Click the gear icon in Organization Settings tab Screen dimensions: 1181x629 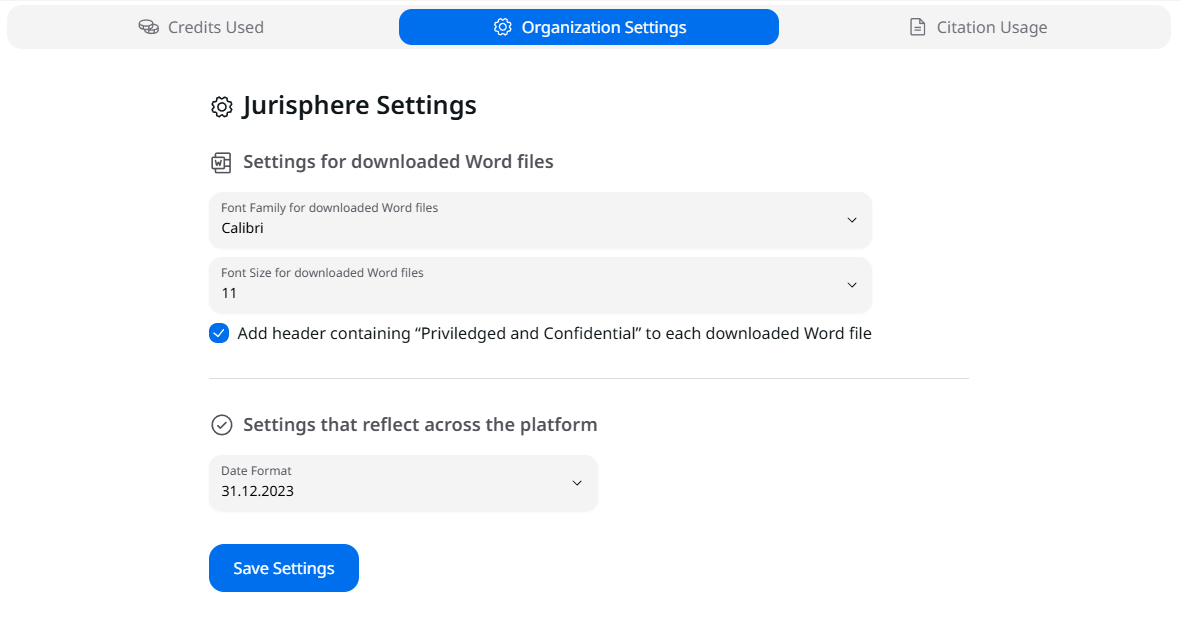pyautogui.click(x=503, y=27)
